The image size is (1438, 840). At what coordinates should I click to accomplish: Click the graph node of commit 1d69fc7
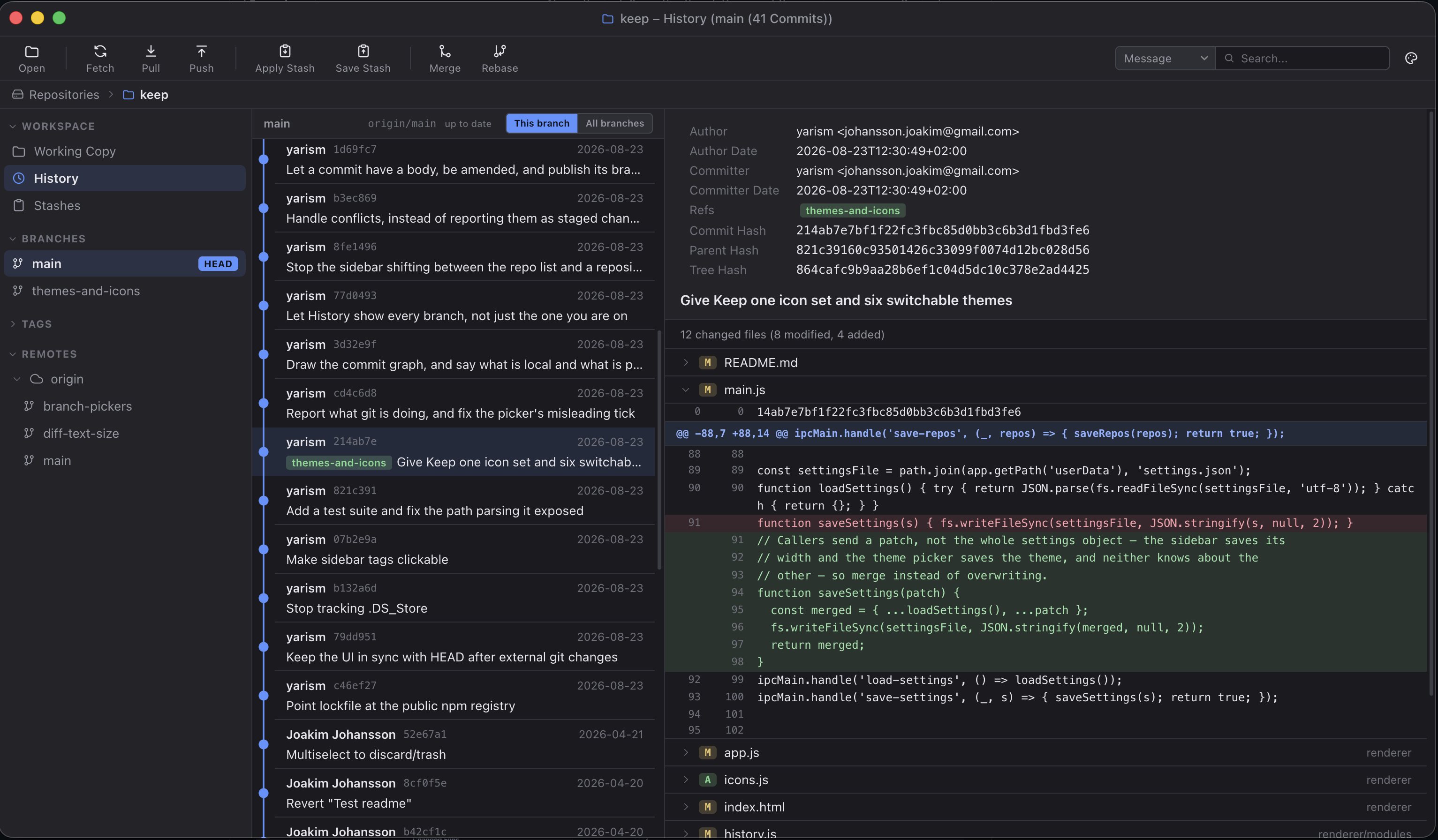click(x=264, y=160)
